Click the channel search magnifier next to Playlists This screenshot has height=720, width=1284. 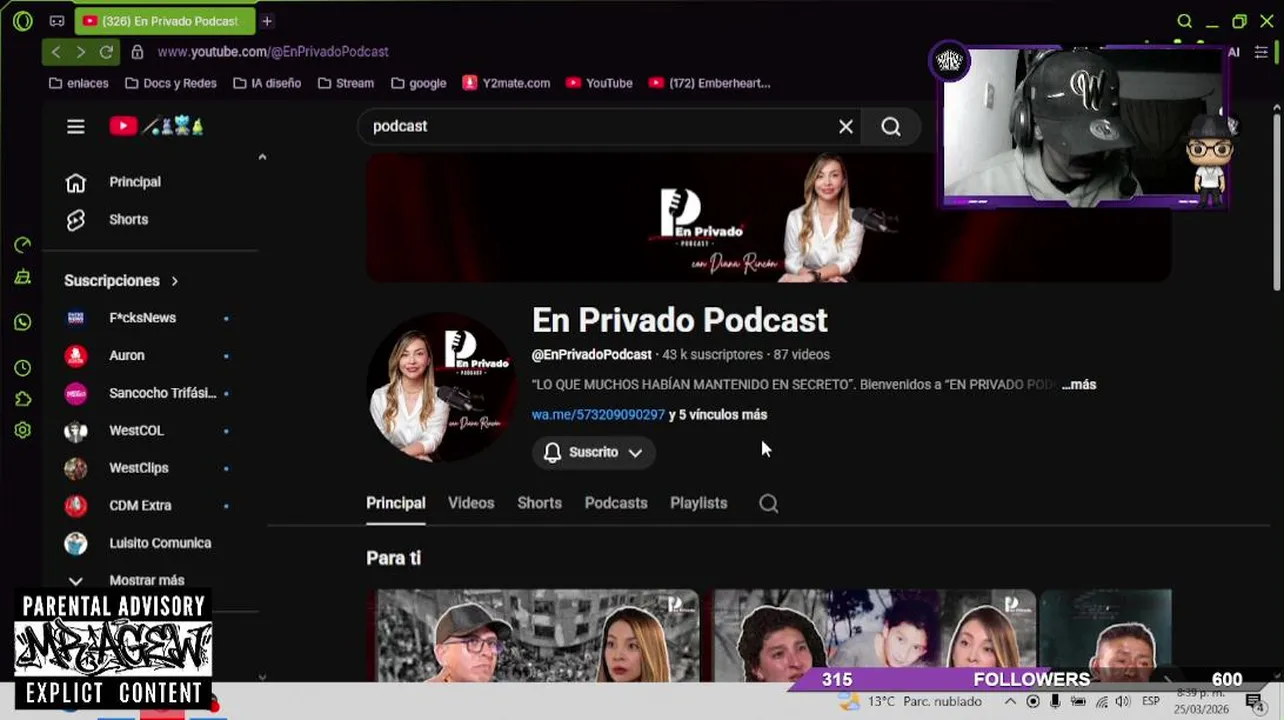pyautogui.click(x=769, y=503)
